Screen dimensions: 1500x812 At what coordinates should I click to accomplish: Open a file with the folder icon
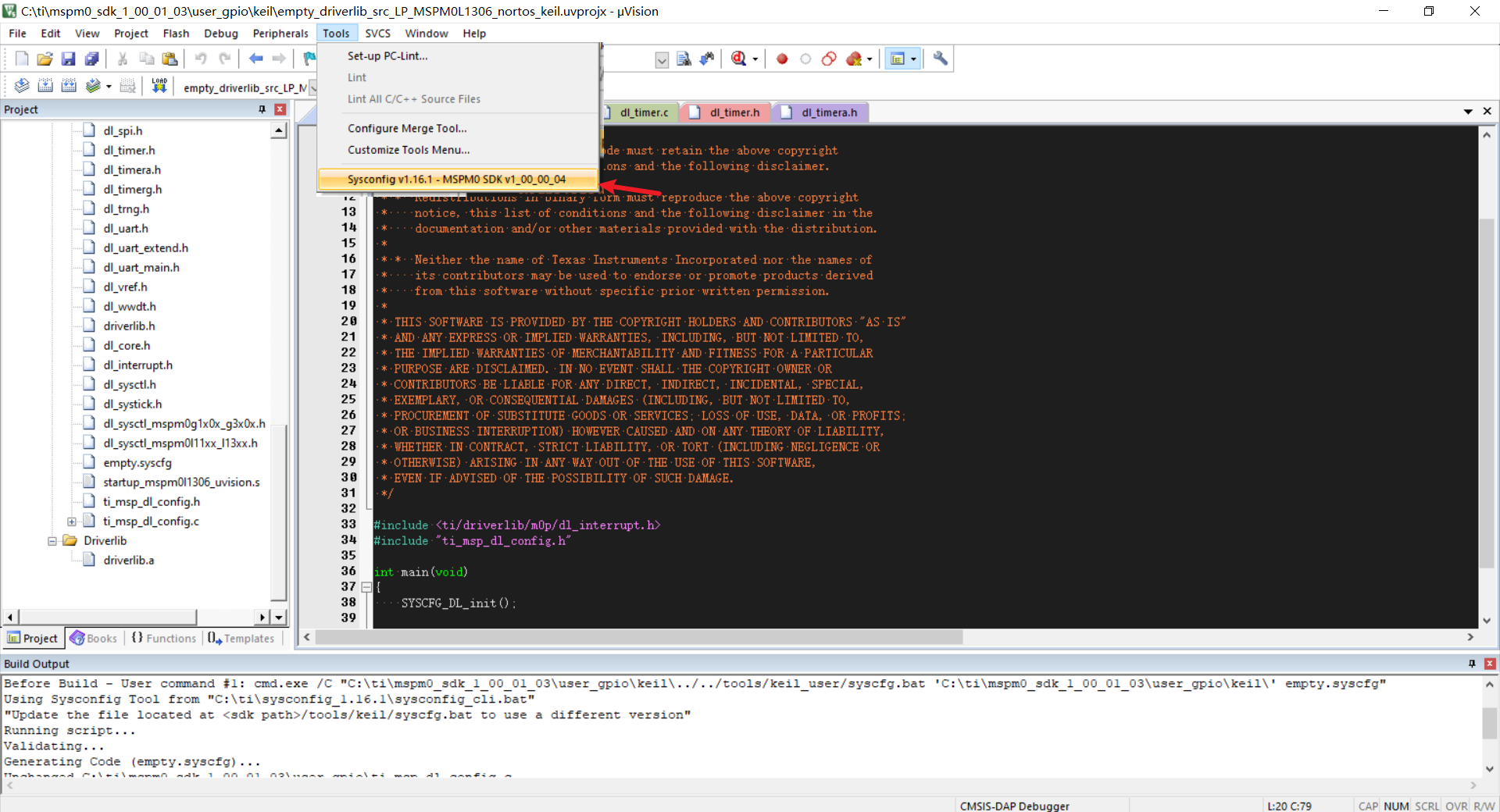click(45, 59)
